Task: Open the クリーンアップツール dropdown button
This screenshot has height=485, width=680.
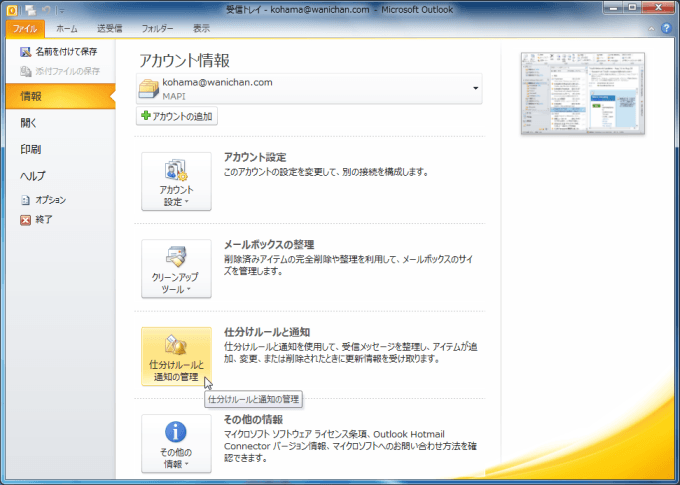Action: (x=176, y=269)
